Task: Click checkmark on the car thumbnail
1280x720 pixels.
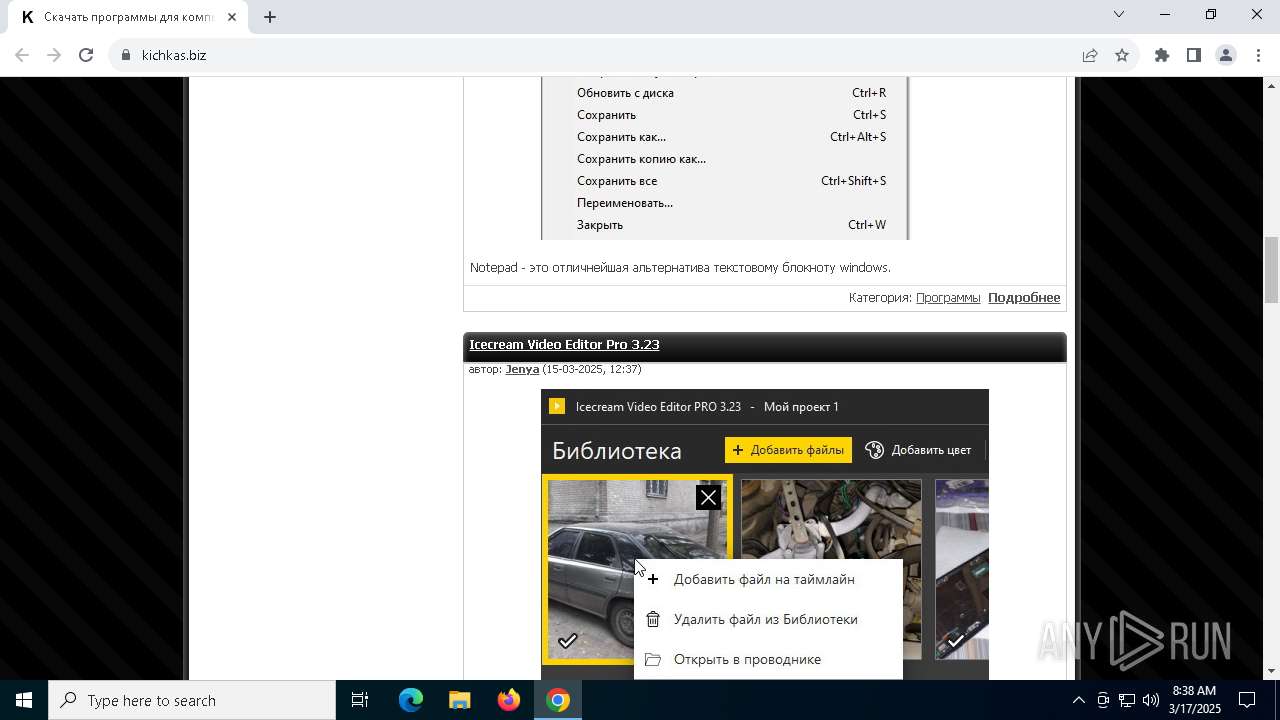Action: point(567,641)
